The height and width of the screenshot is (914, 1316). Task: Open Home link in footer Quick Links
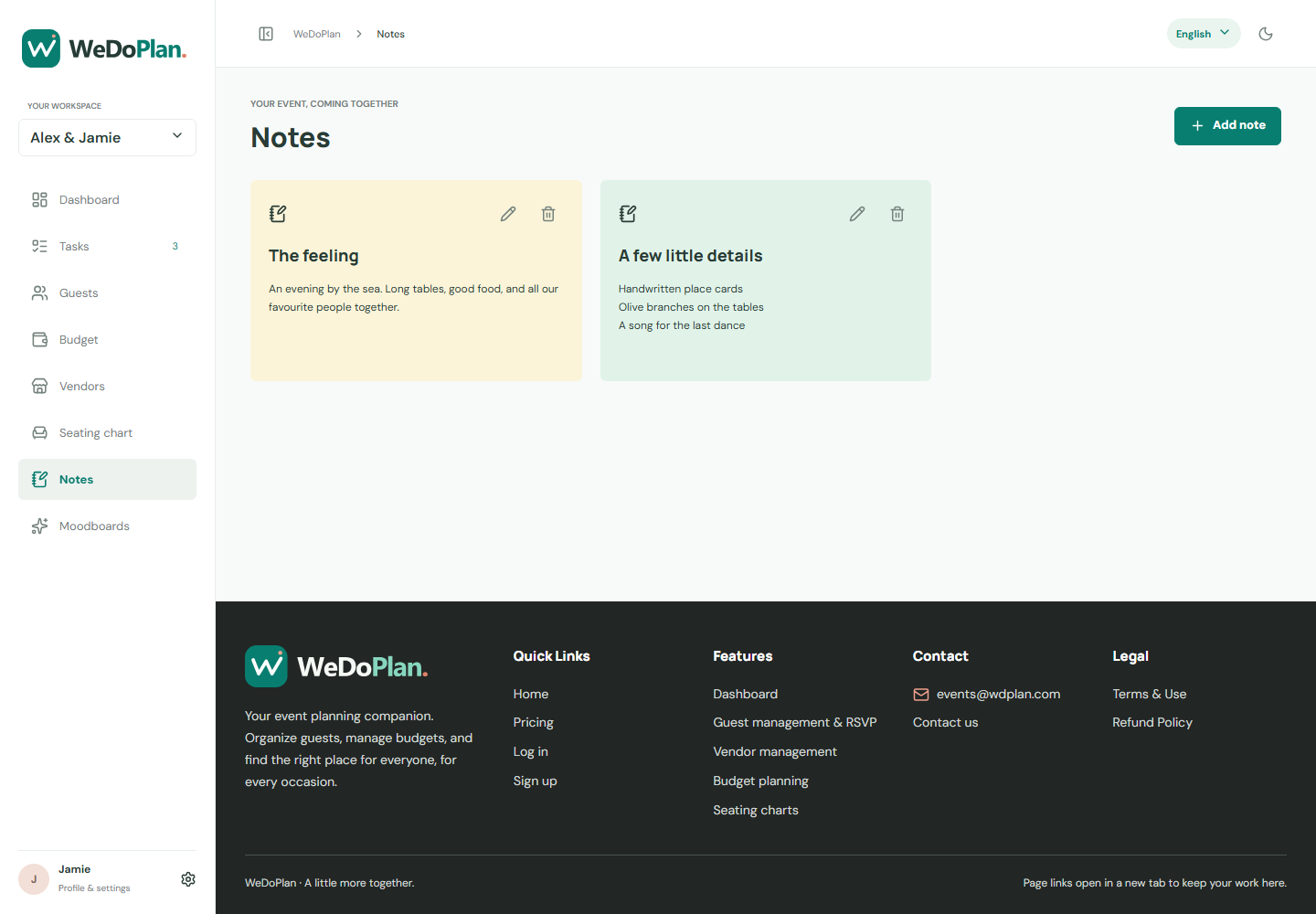coord(531,695)
